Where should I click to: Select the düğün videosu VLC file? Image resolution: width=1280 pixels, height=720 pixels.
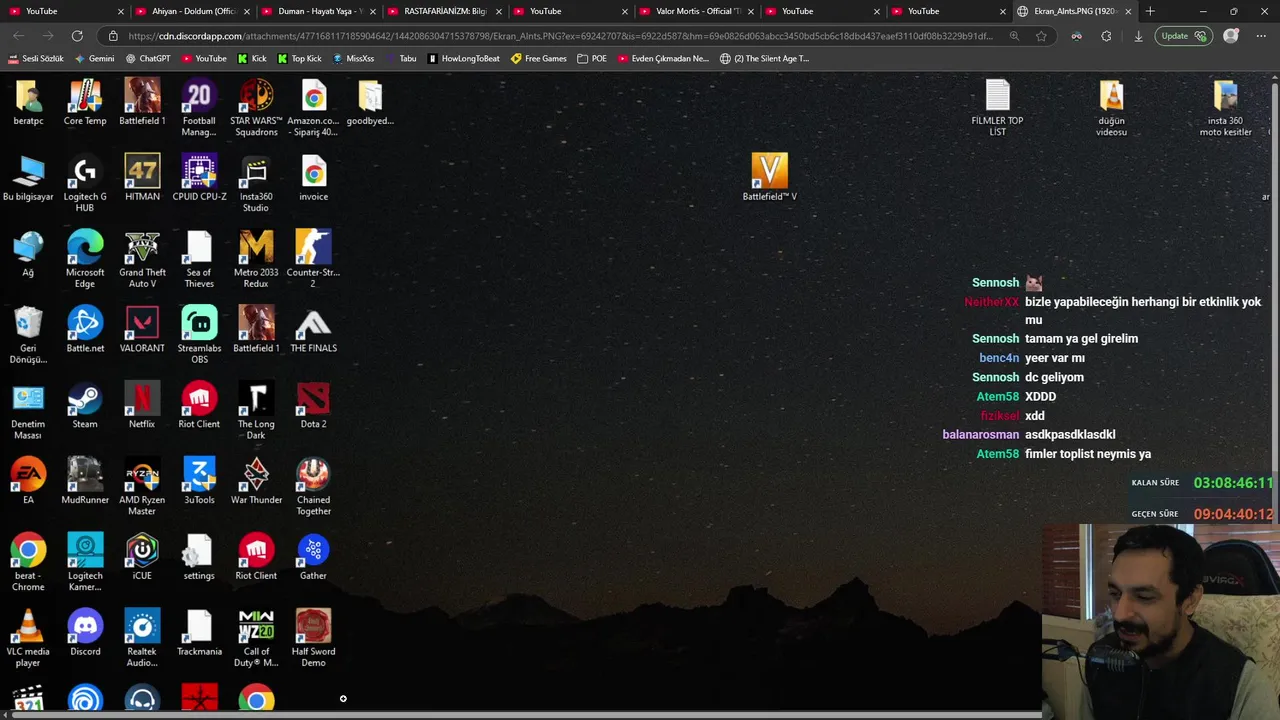coord(1111,108)
